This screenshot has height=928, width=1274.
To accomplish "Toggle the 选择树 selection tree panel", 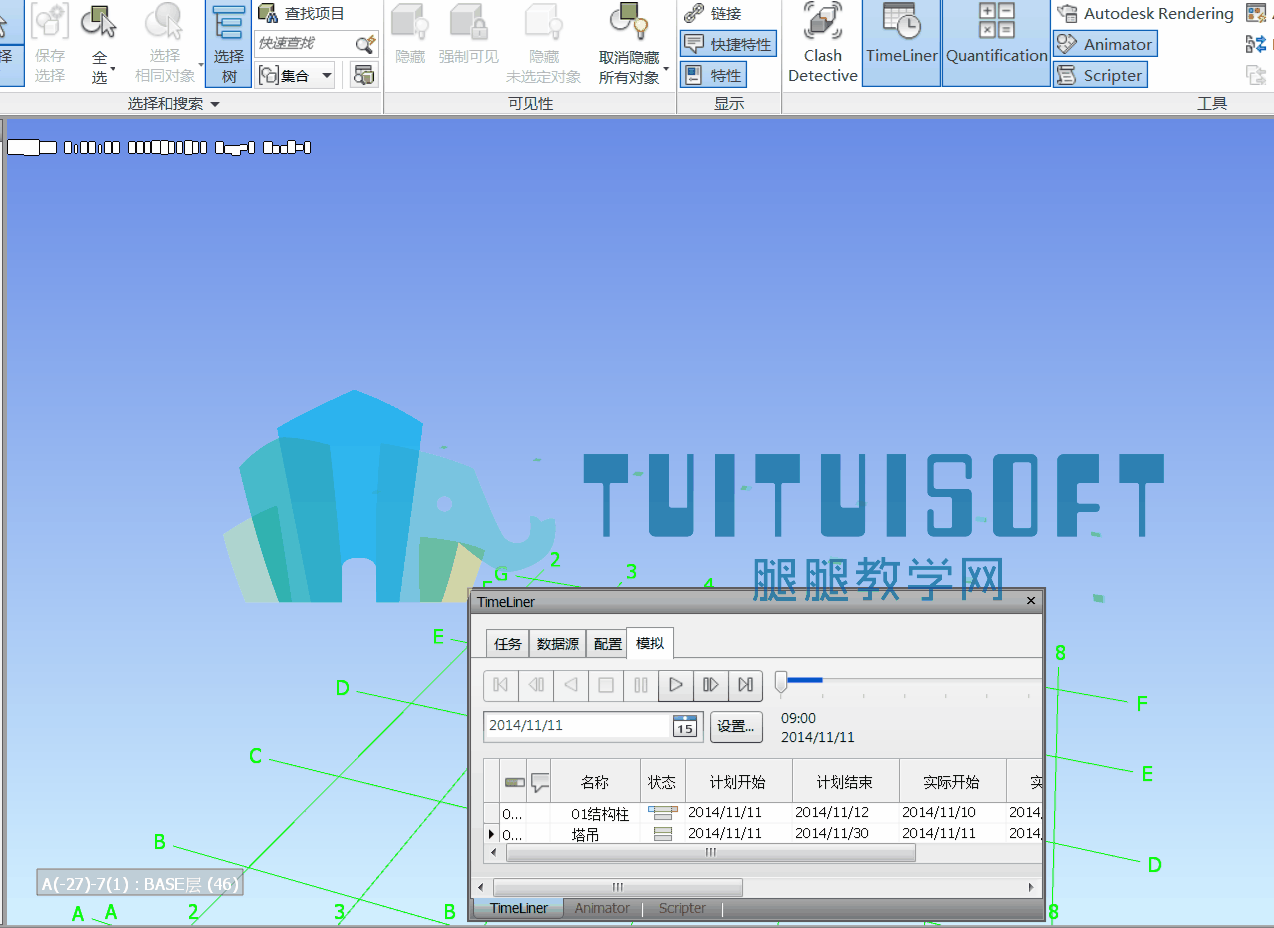I will [229, 44].
